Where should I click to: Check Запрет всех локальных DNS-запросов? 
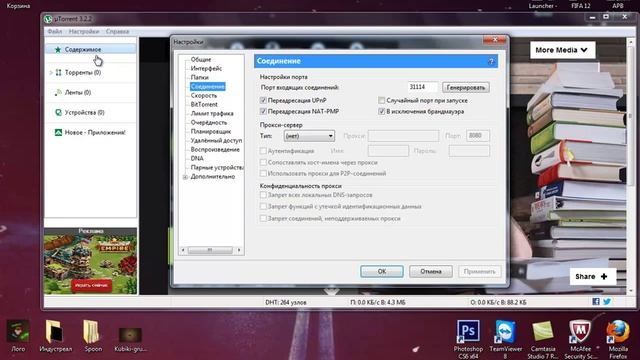click(x=263, y=195)
